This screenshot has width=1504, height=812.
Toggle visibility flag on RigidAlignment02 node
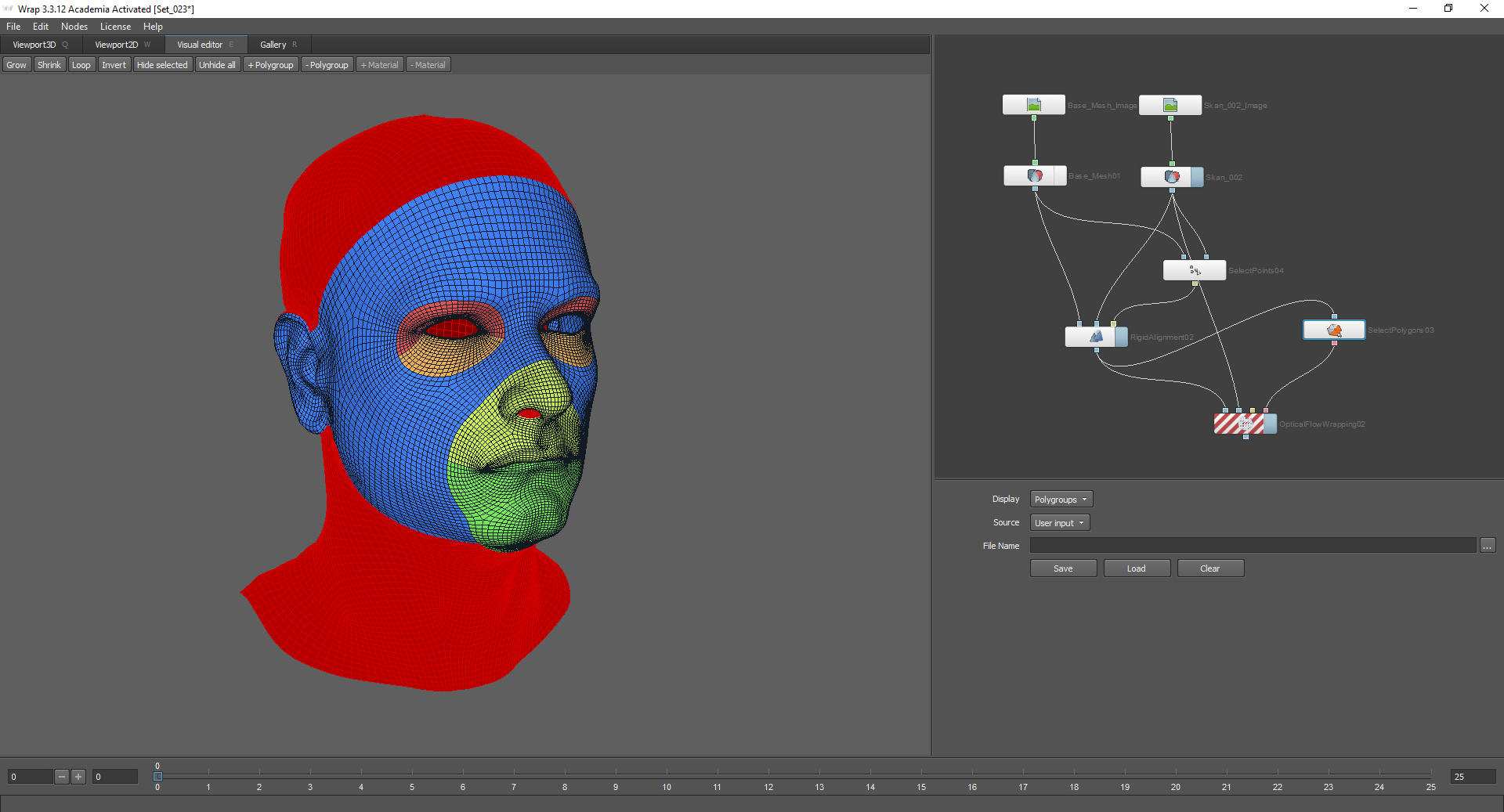(x=1122, y=337)
